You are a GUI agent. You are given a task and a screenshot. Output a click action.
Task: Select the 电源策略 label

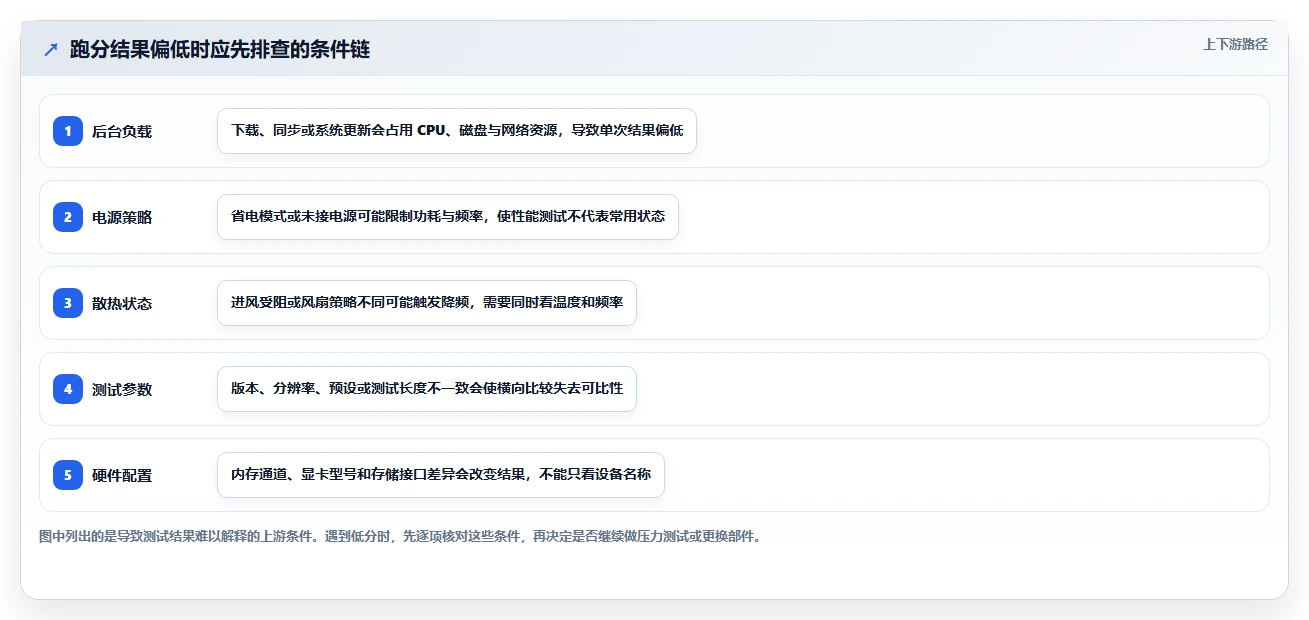pos(122,217)
